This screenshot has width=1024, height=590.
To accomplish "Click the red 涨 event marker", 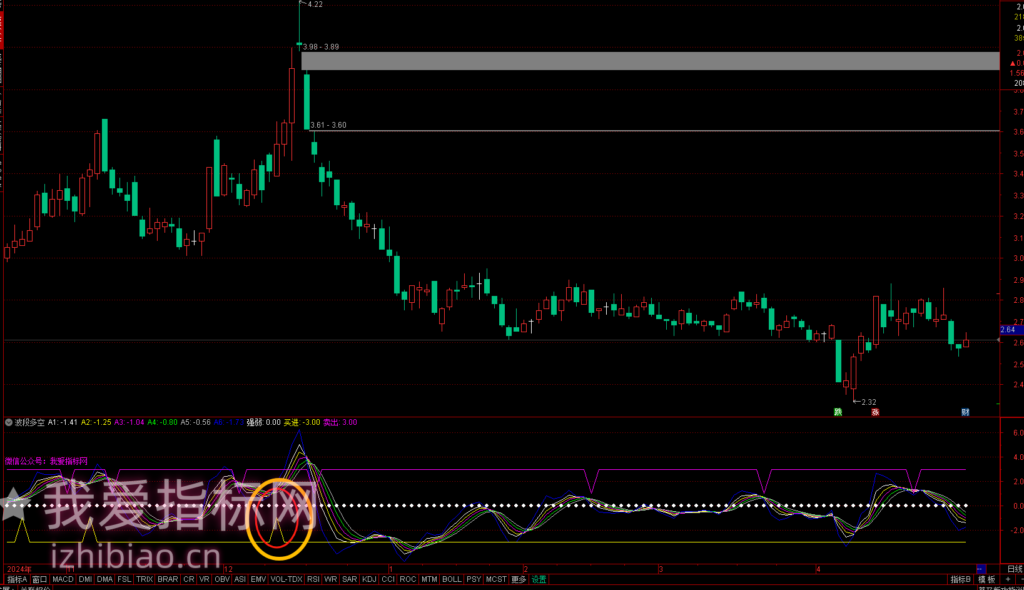I will click(x=875, y=412).
